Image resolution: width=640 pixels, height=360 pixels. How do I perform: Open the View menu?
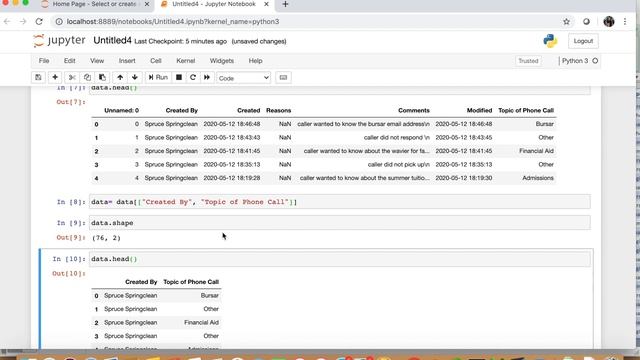click(x=97, y=61)
